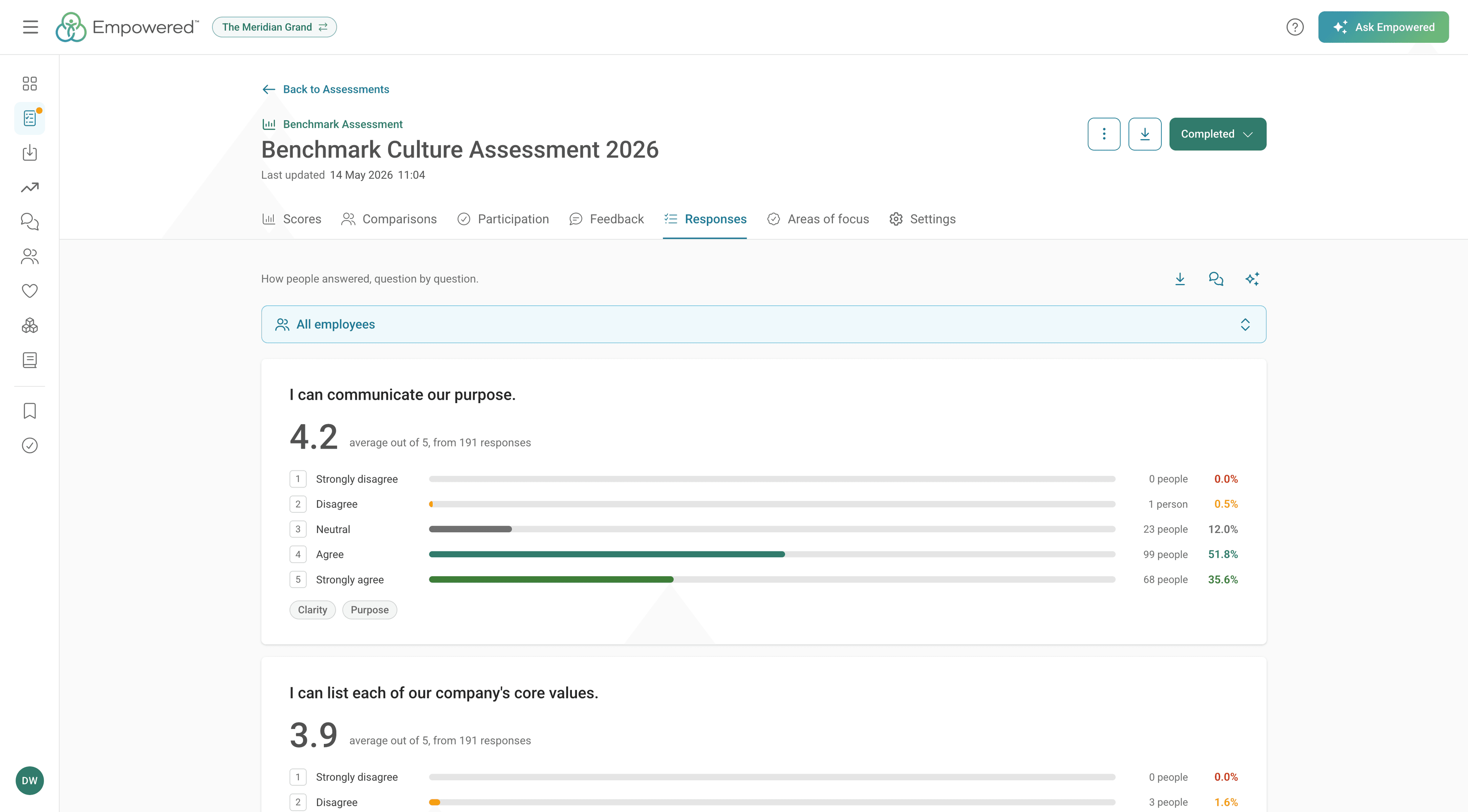Open the sidebar download inbox icon
This screenshot has height=812, width=1468.
[30, 152]
